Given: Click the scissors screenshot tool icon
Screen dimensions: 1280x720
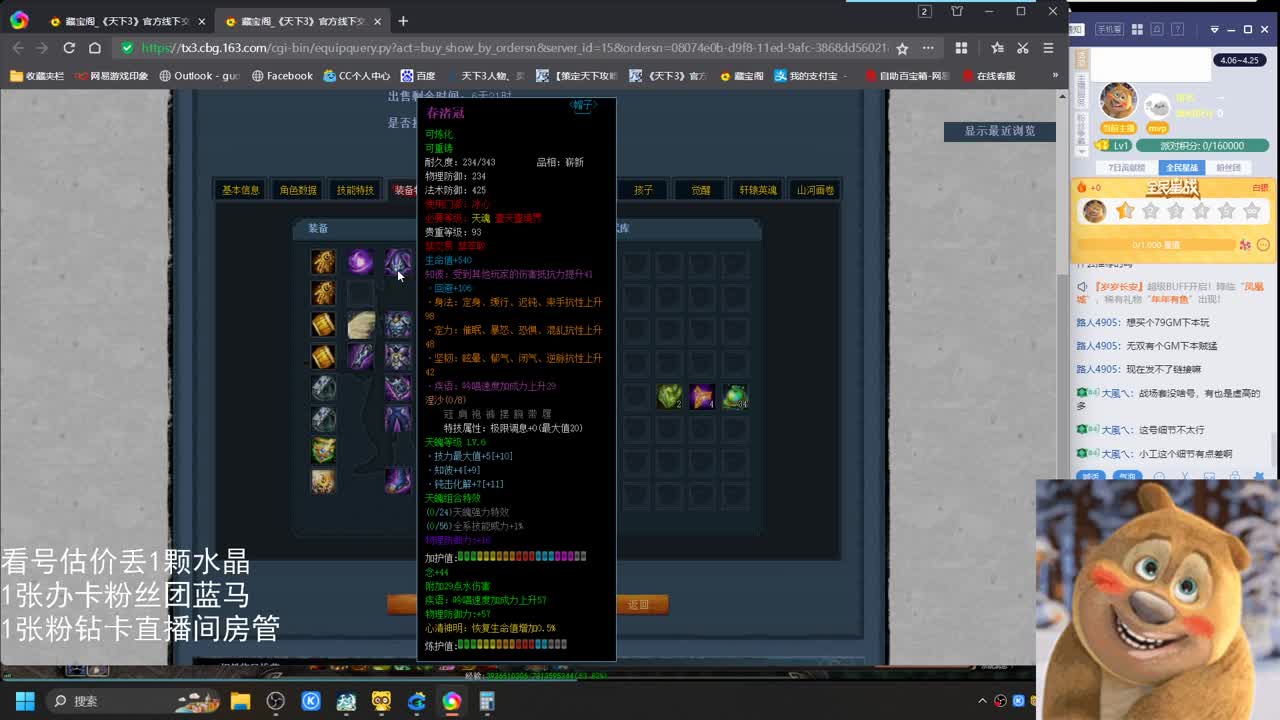Looking at the screenshot, I should pyautogui.click(x=1022, y=48).
